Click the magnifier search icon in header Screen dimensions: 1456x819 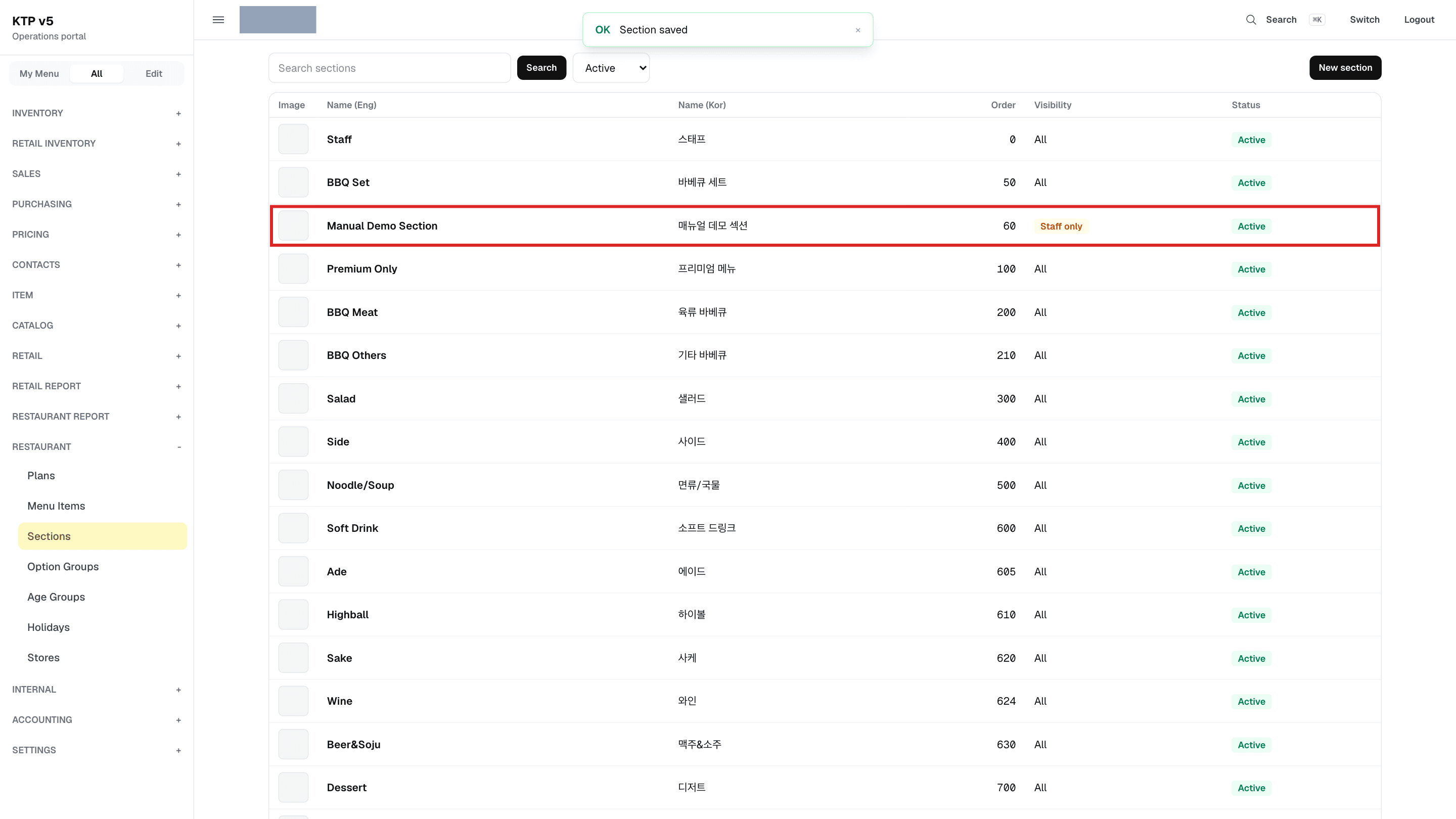tap(1251, 20)
